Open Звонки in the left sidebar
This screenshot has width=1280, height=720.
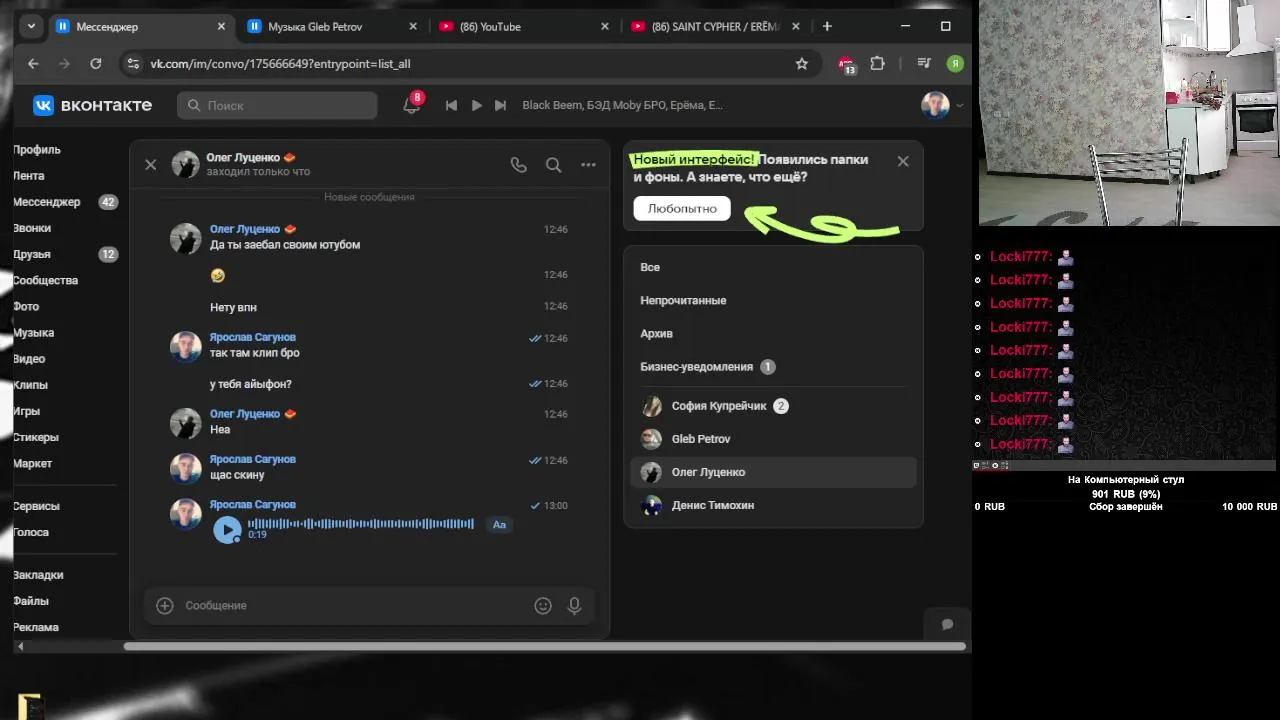[32, 228]
